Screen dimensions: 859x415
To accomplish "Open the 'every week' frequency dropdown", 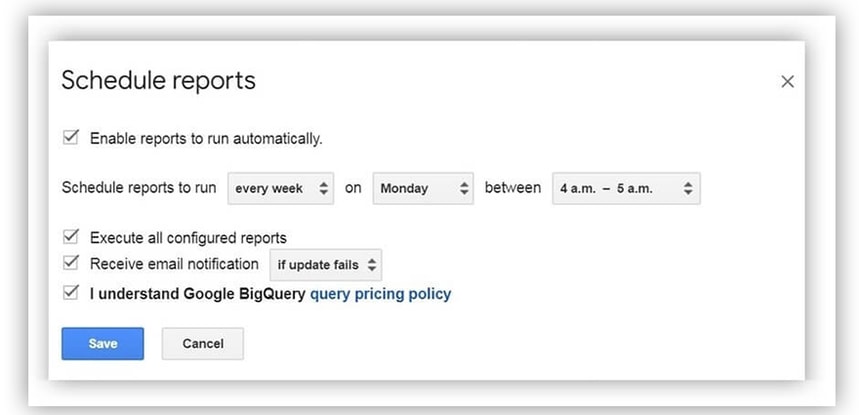I will pos(280,188).
